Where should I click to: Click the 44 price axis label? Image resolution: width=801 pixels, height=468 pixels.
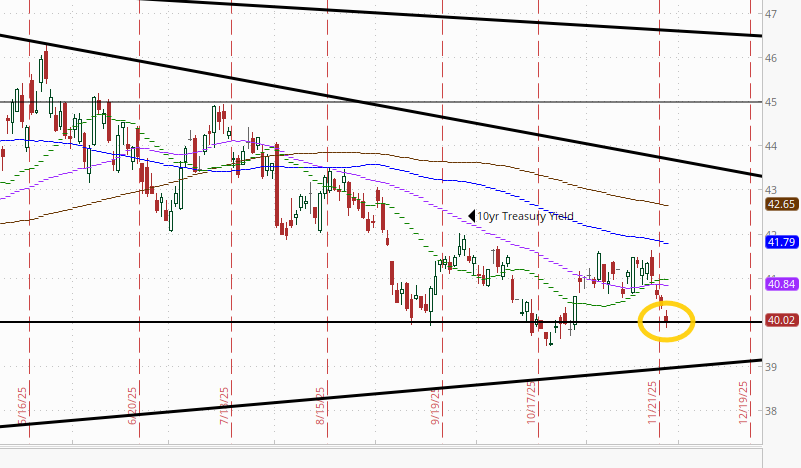point(771,146)
